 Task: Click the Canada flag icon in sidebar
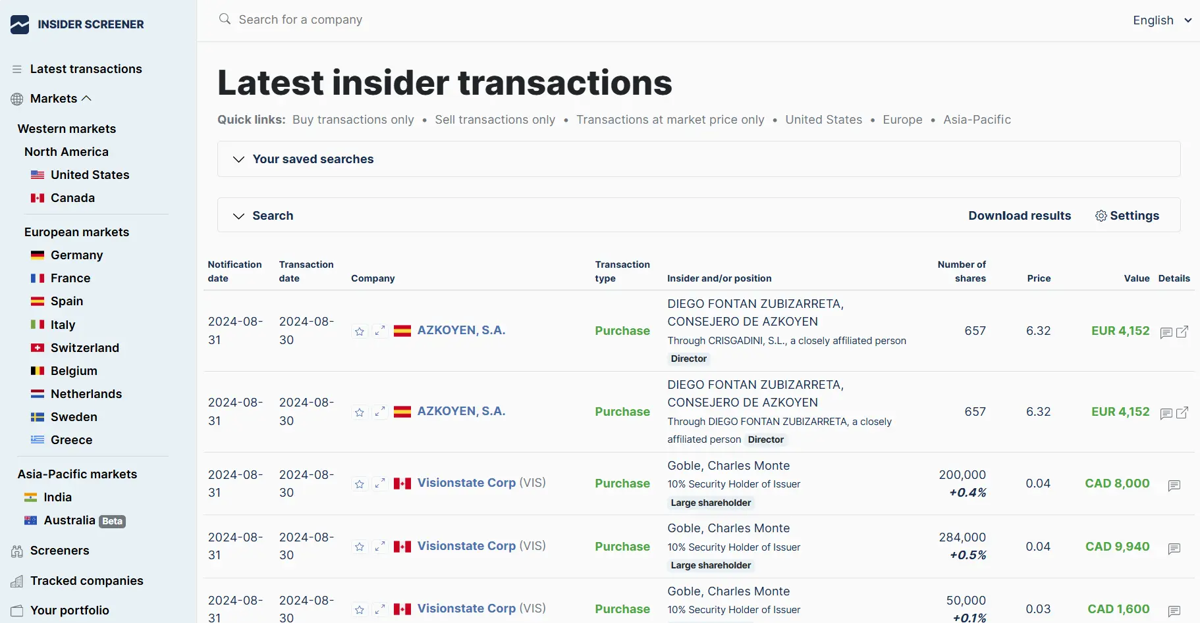click(x=37, y=198)
